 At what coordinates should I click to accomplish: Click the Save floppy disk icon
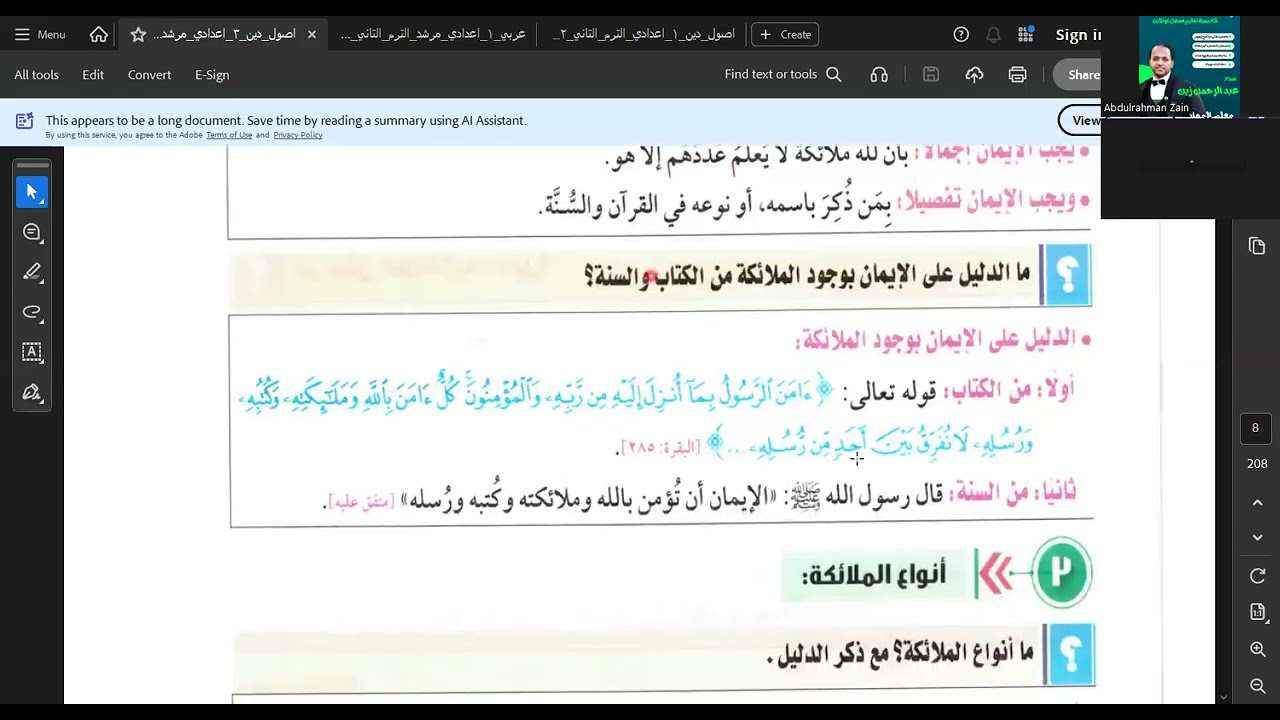[x=931, y=75]
